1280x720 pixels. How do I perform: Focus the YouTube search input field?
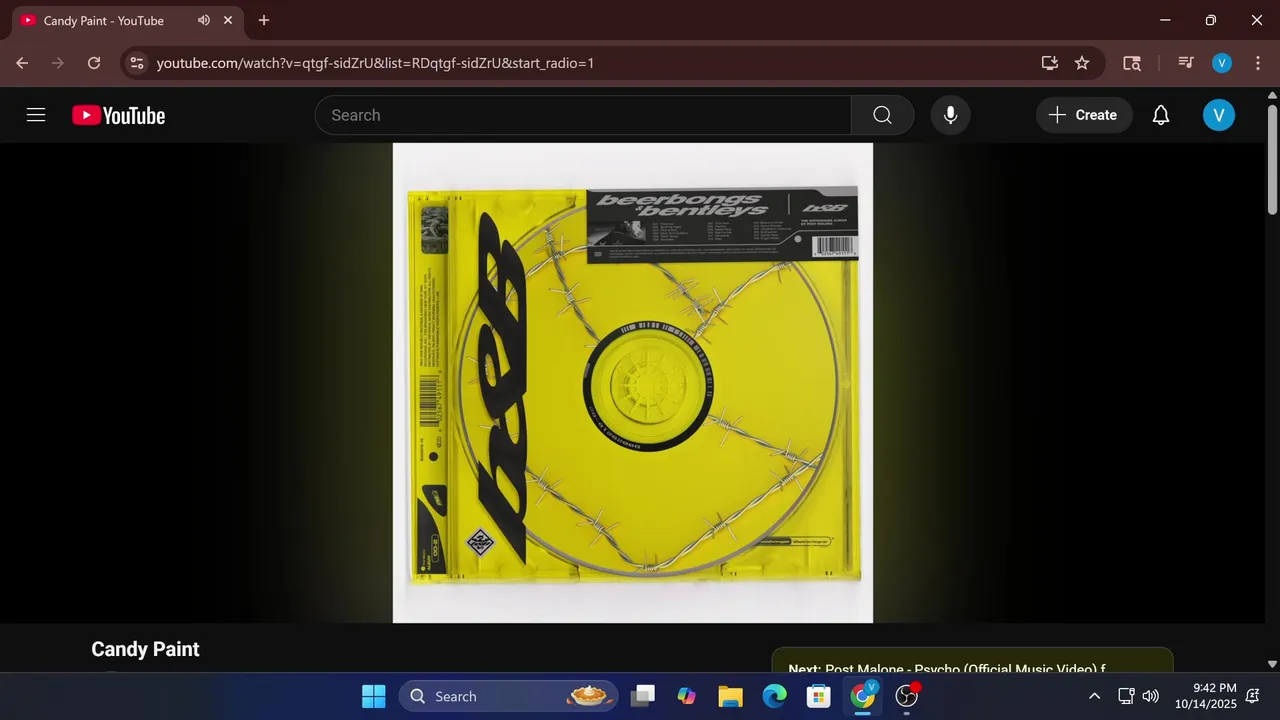point(583,115)
